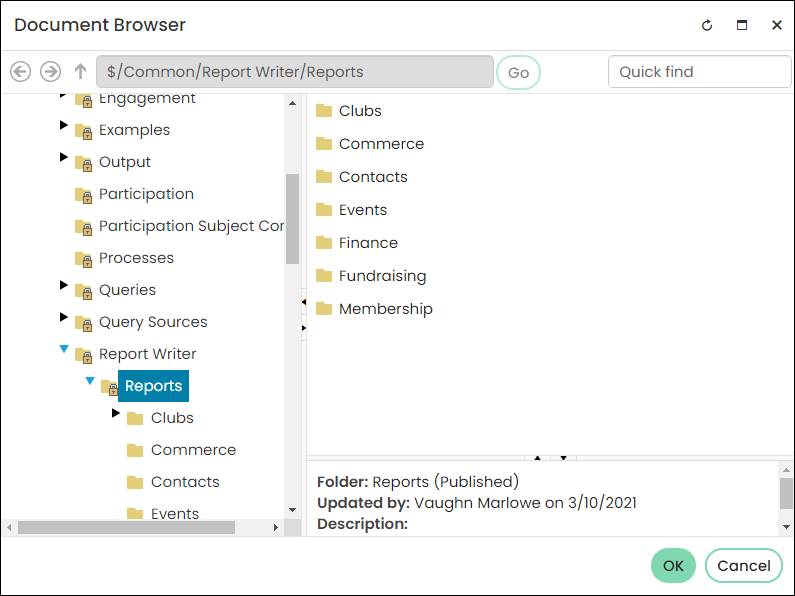Expand the Clubs node in tree

coord(116,413)
